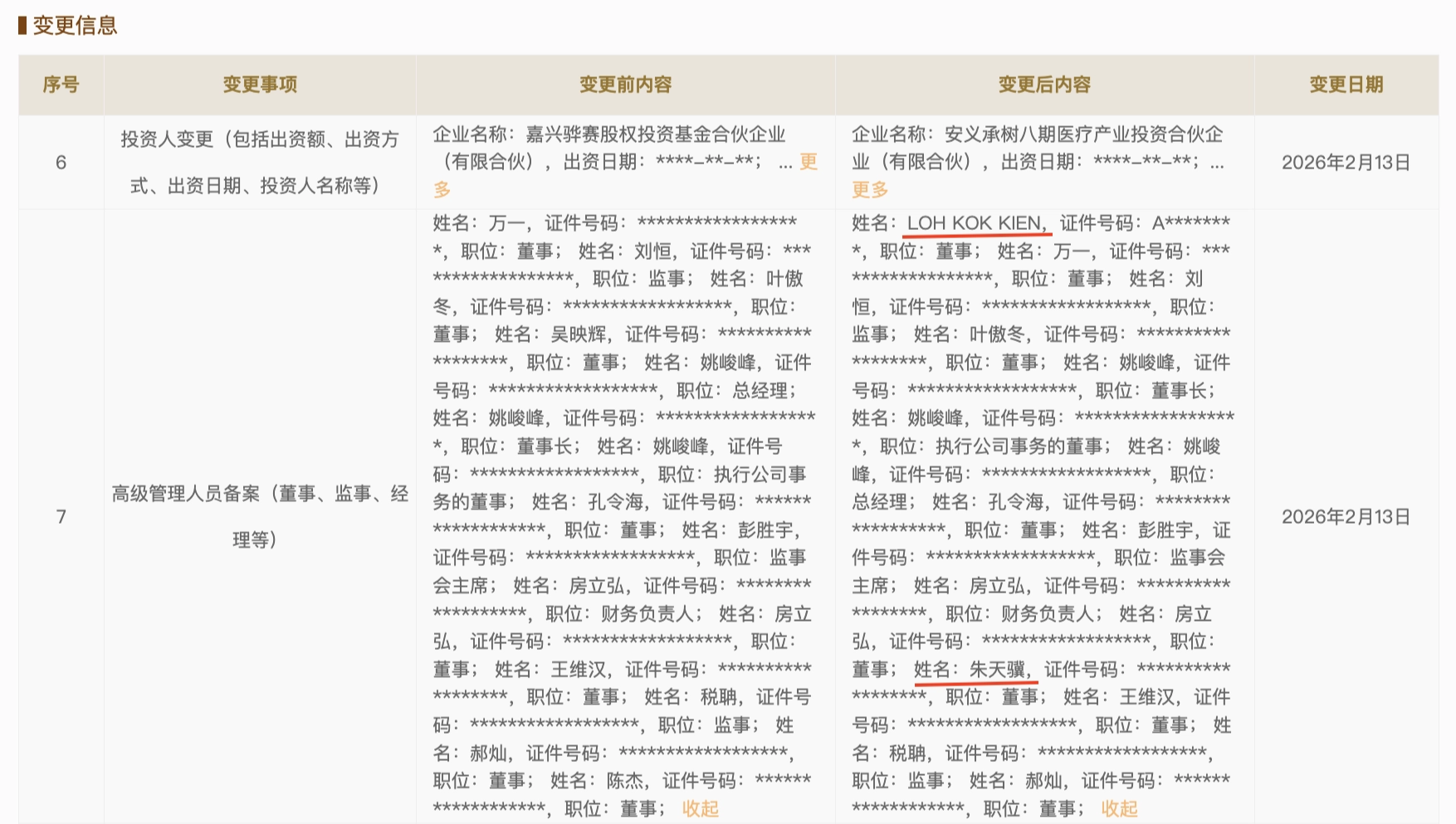The height and width of the screenshot is (824, 1456).
Task: Click row number 6 in the table
Action: pyautogui.click(x=60, y=163)
